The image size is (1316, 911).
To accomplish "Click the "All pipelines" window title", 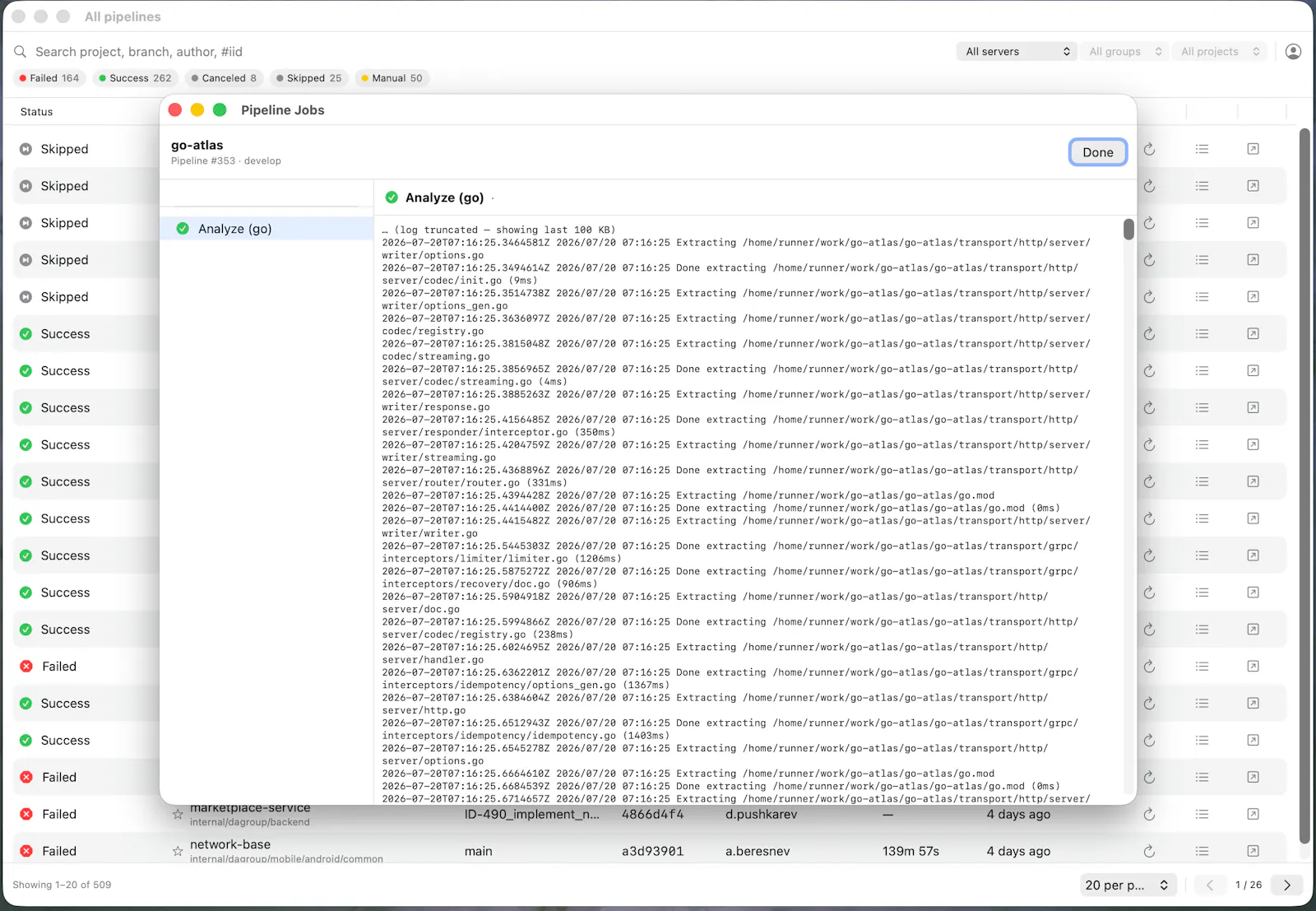I will click(123, 16).
